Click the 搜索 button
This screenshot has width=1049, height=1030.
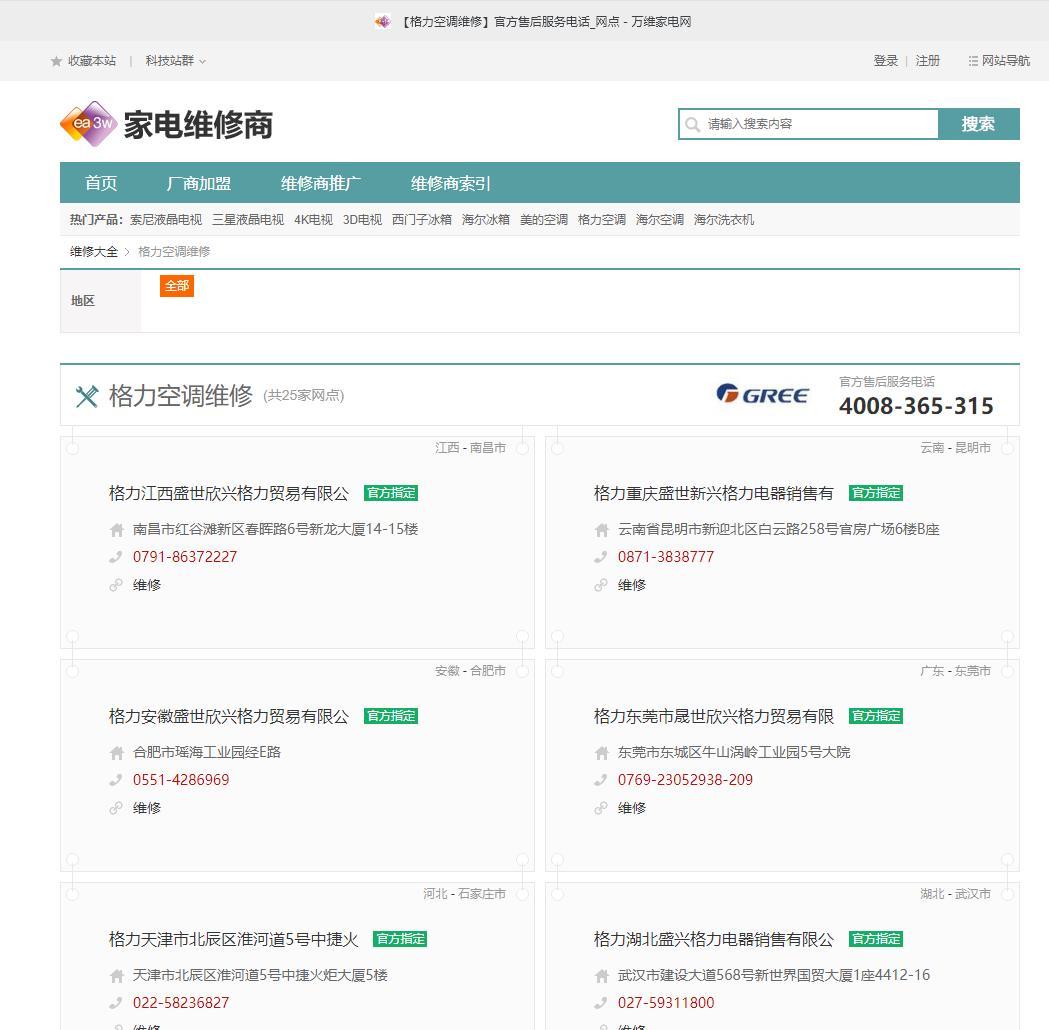[x=978, y=124]
